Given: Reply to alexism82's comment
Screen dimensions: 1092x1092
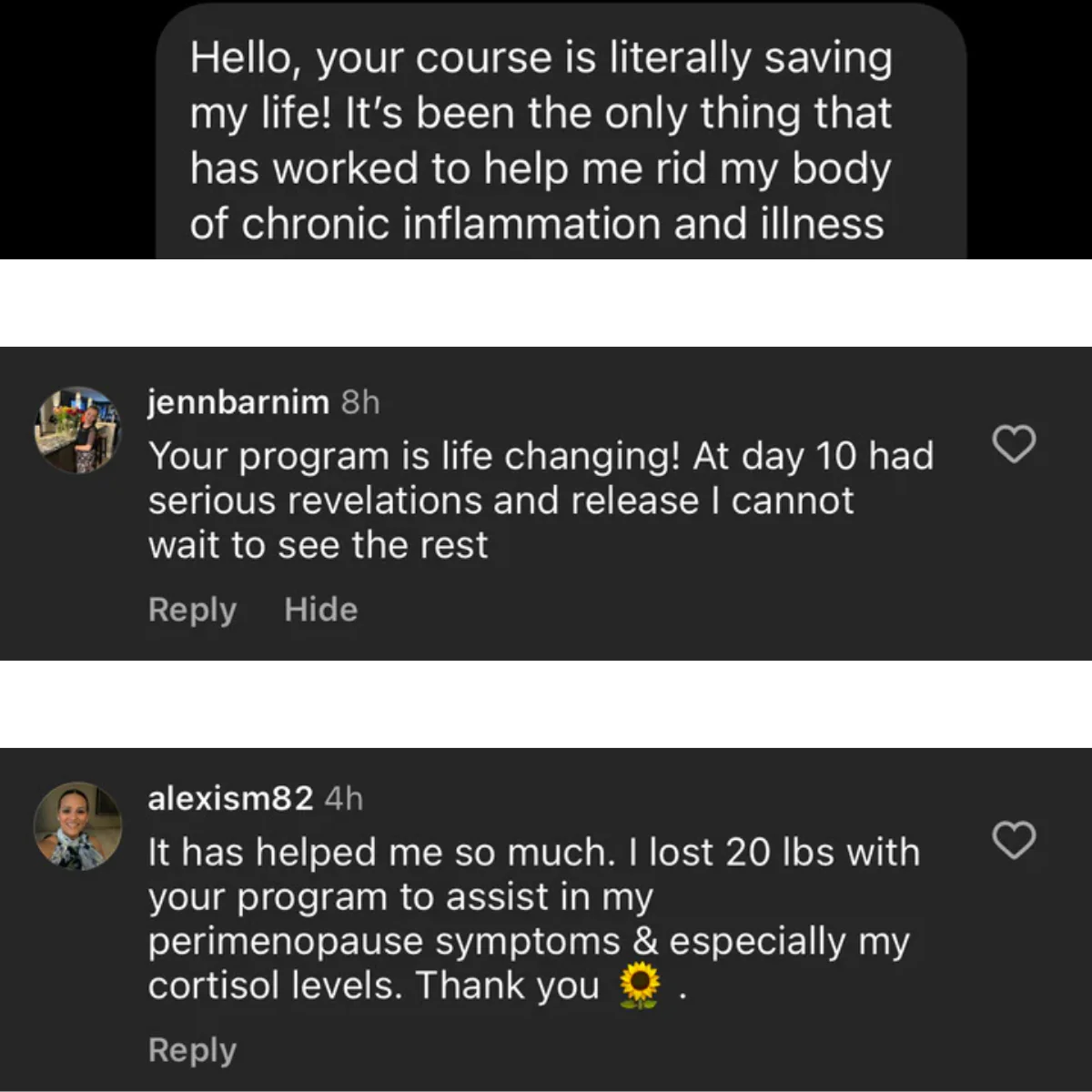Looking at the screenshot, I should click(192, 1050).
